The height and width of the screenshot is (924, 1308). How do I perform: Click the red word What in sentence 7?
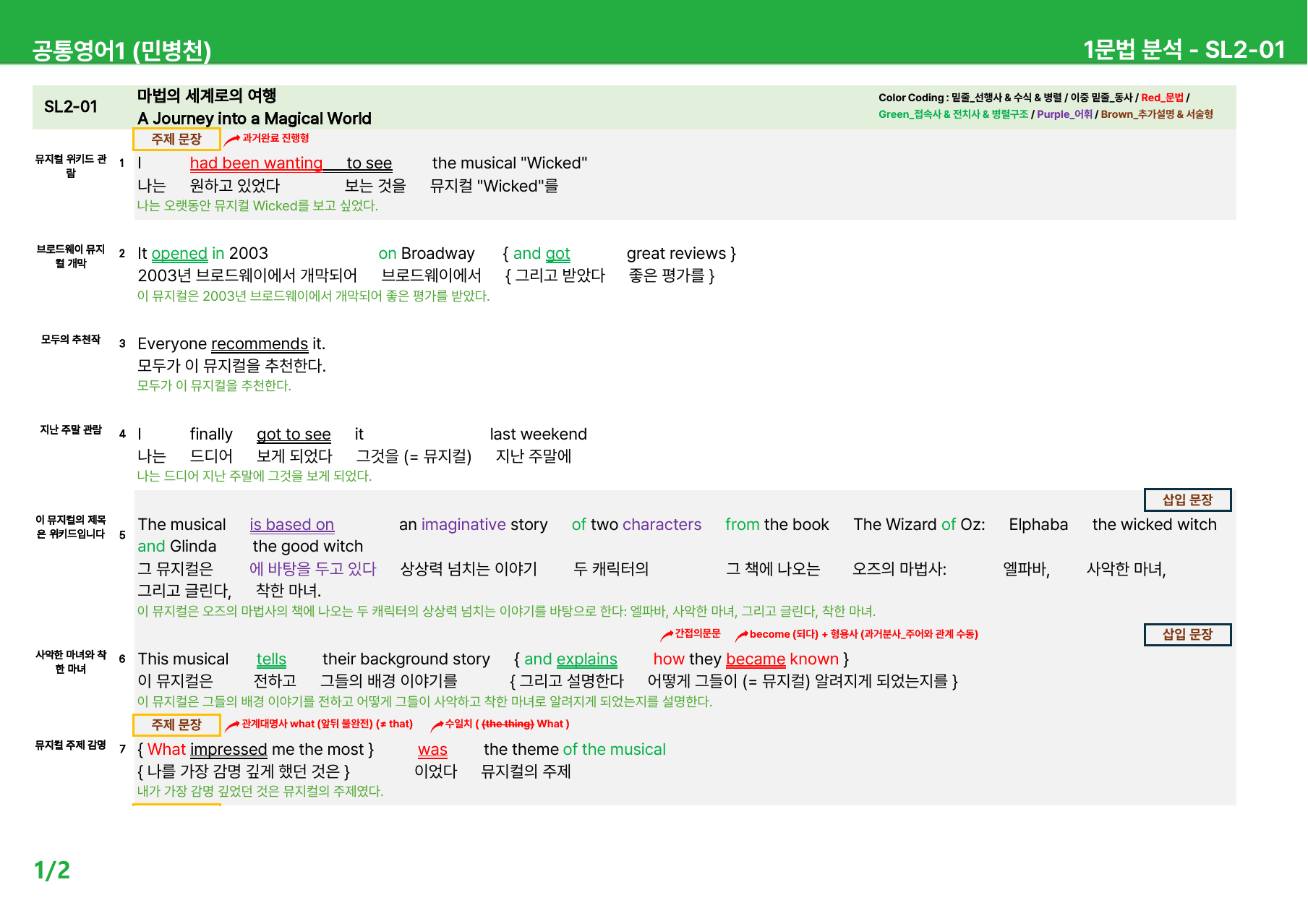coord(166,750)
